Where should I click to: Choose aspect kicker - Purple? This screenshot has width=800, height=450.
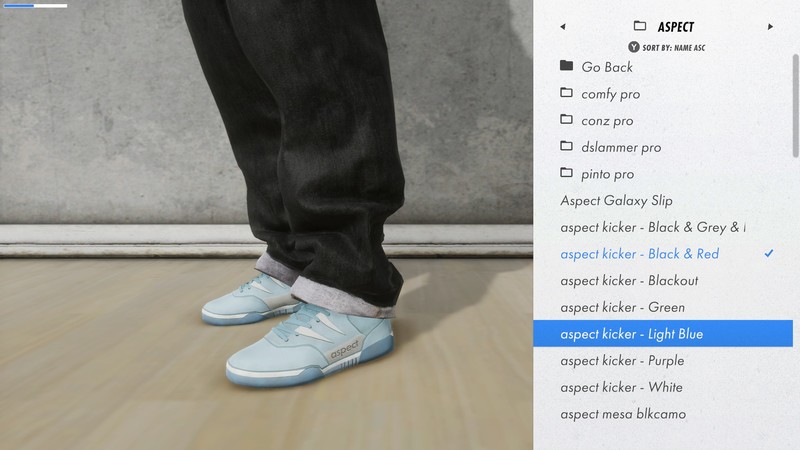[622, 361]
